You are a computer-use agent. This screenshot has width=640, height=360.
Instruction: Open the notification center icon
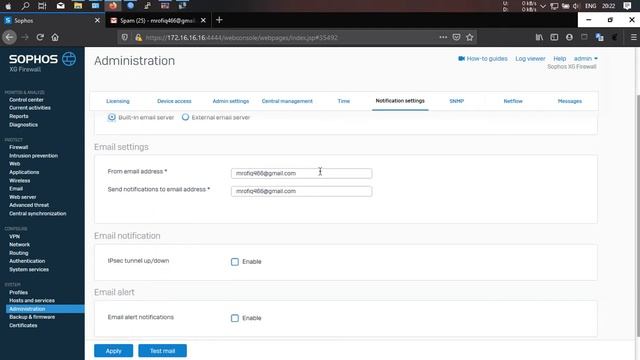(x=627, y=6)
